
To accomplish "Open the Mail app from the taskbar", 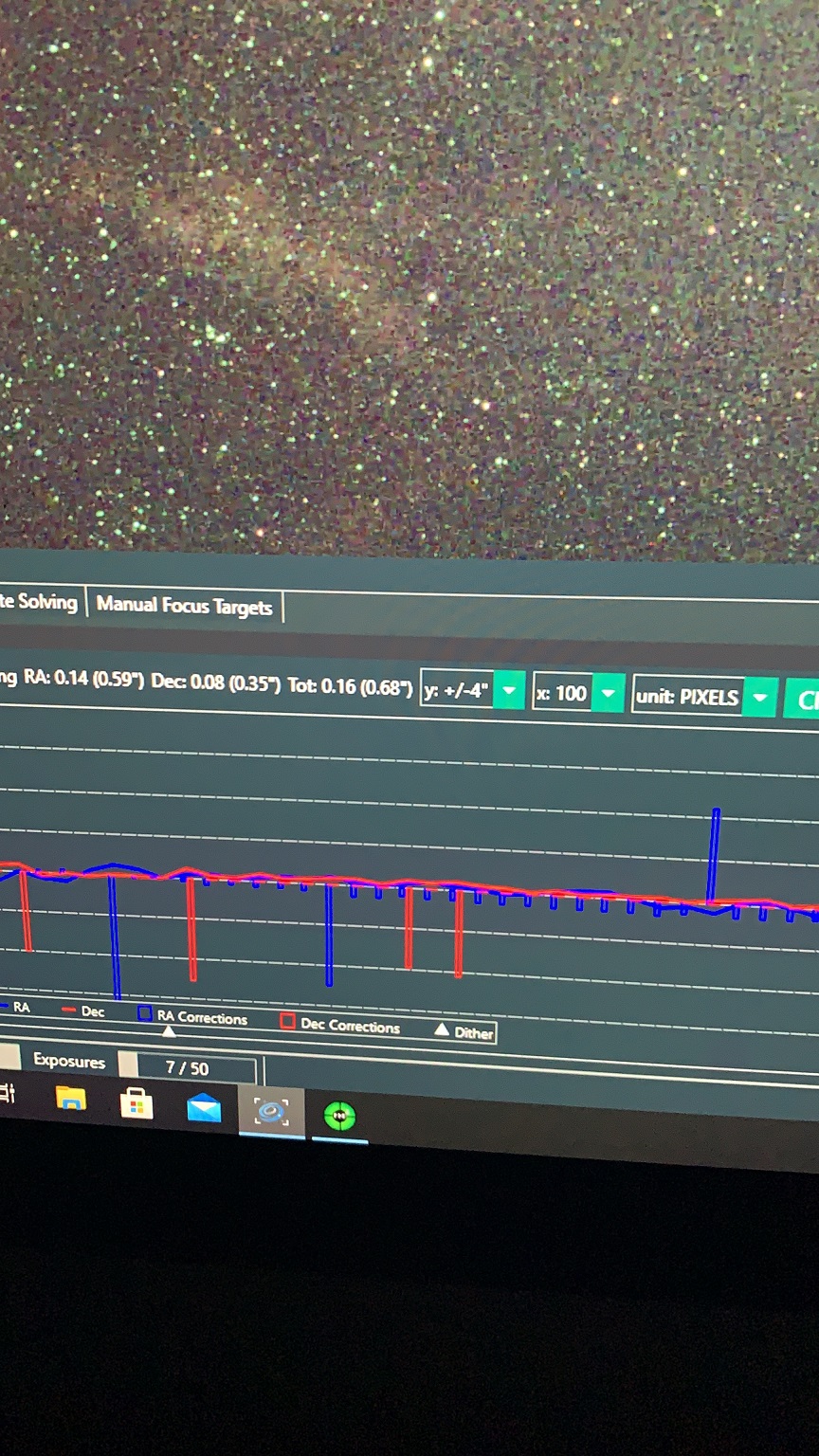I will 204,1108.
